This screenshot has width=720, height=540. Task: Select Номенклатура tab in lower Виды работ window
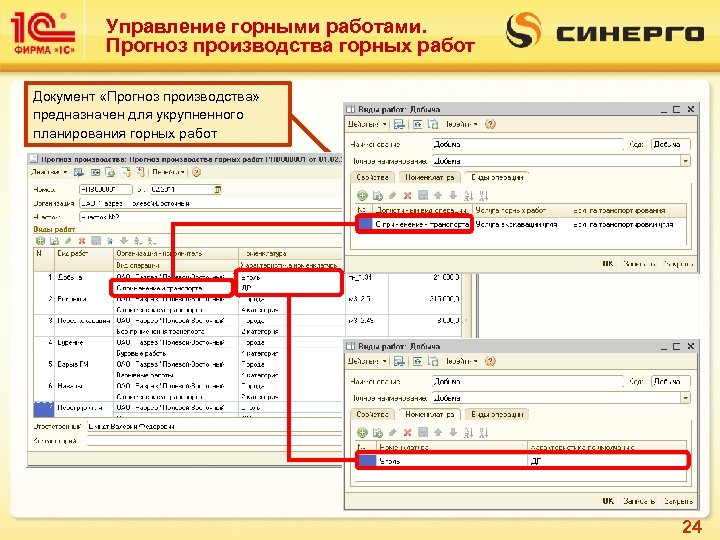tap(430, 414)
